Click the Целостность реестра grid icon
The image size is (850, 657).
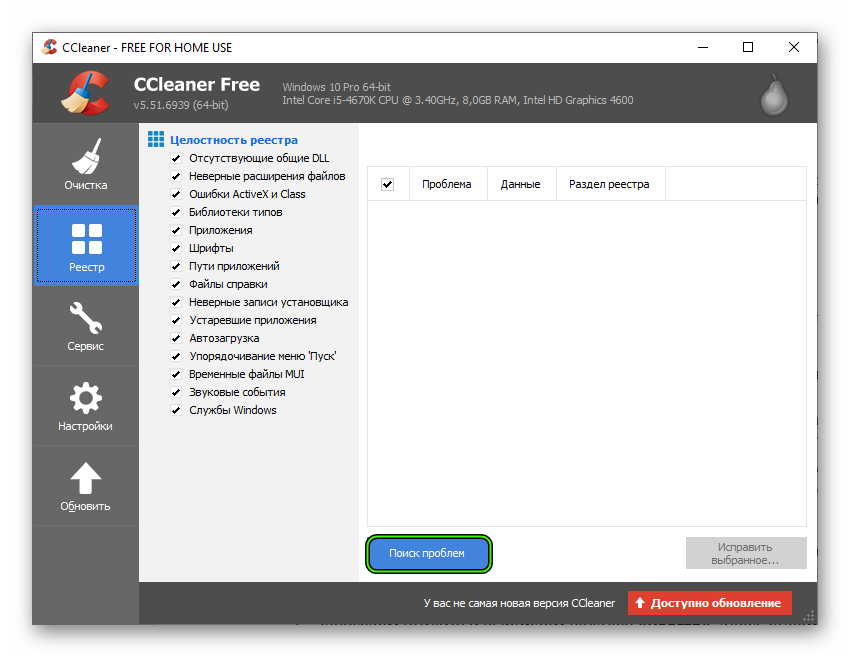coord(155,140)
